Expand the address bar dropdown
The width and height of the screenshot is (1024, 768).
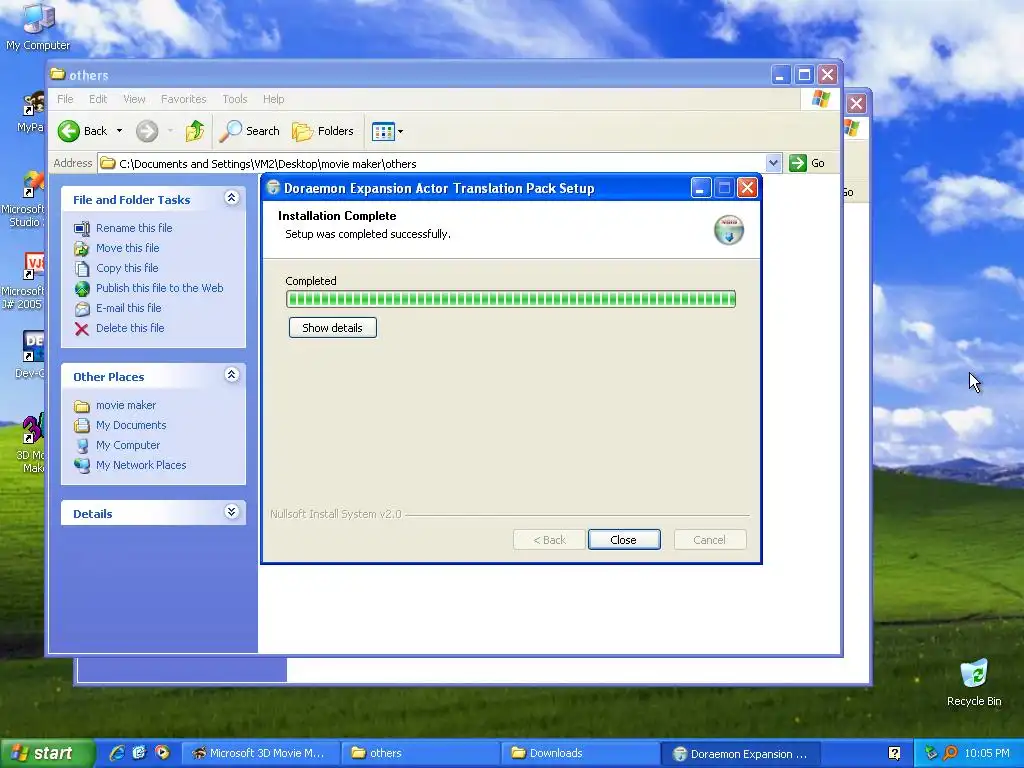click(773, 163)
